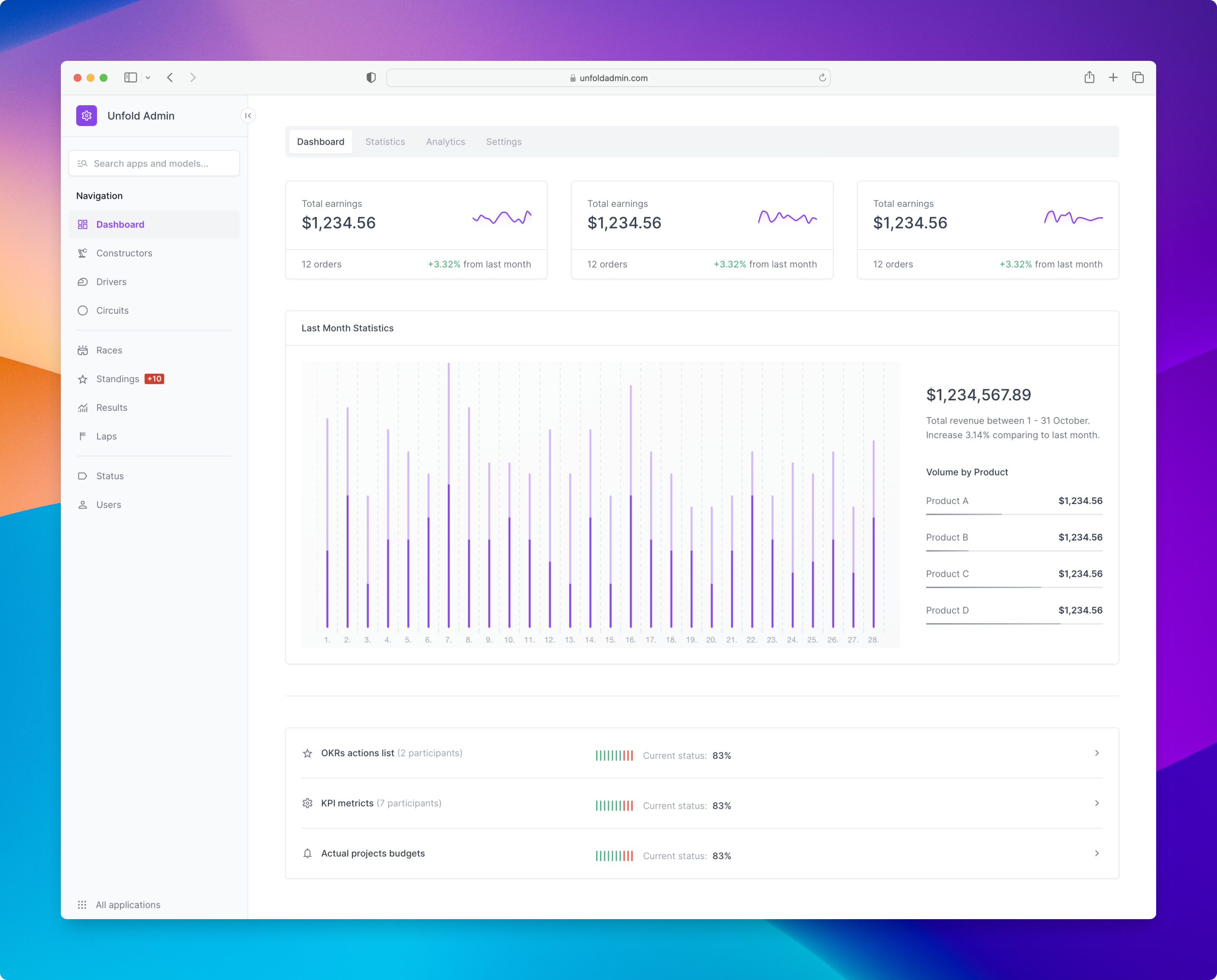Toggle Safari reader shield icon
1217x980 pixels.
pyautogui.click(x=371, y=78)
